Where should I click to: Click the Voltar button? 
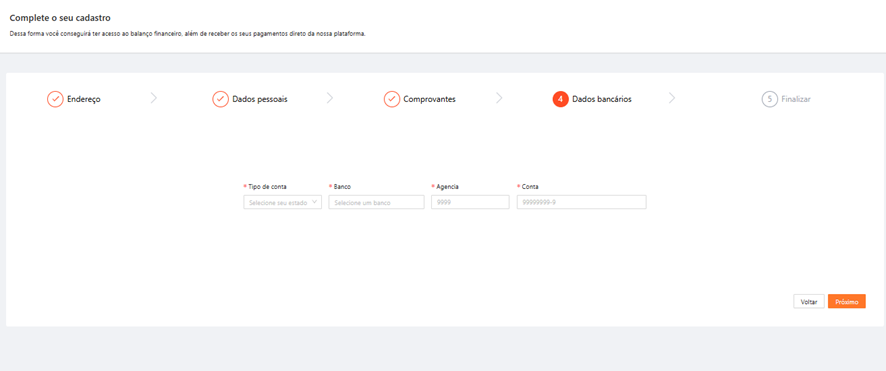tap(809, 302)
